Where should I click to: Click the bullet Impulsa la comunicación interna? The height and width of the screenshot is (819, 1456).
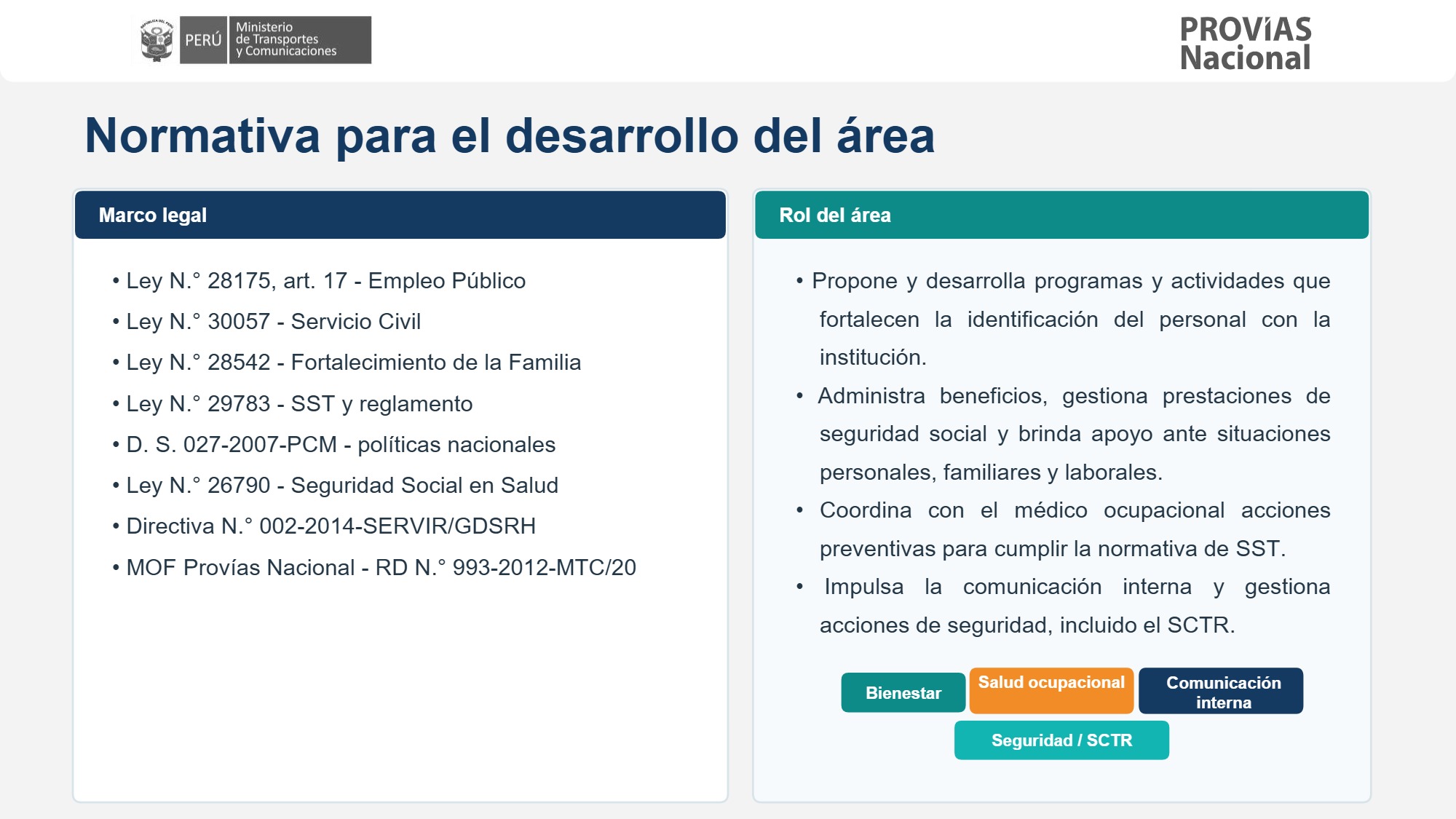coord(1063,606)
